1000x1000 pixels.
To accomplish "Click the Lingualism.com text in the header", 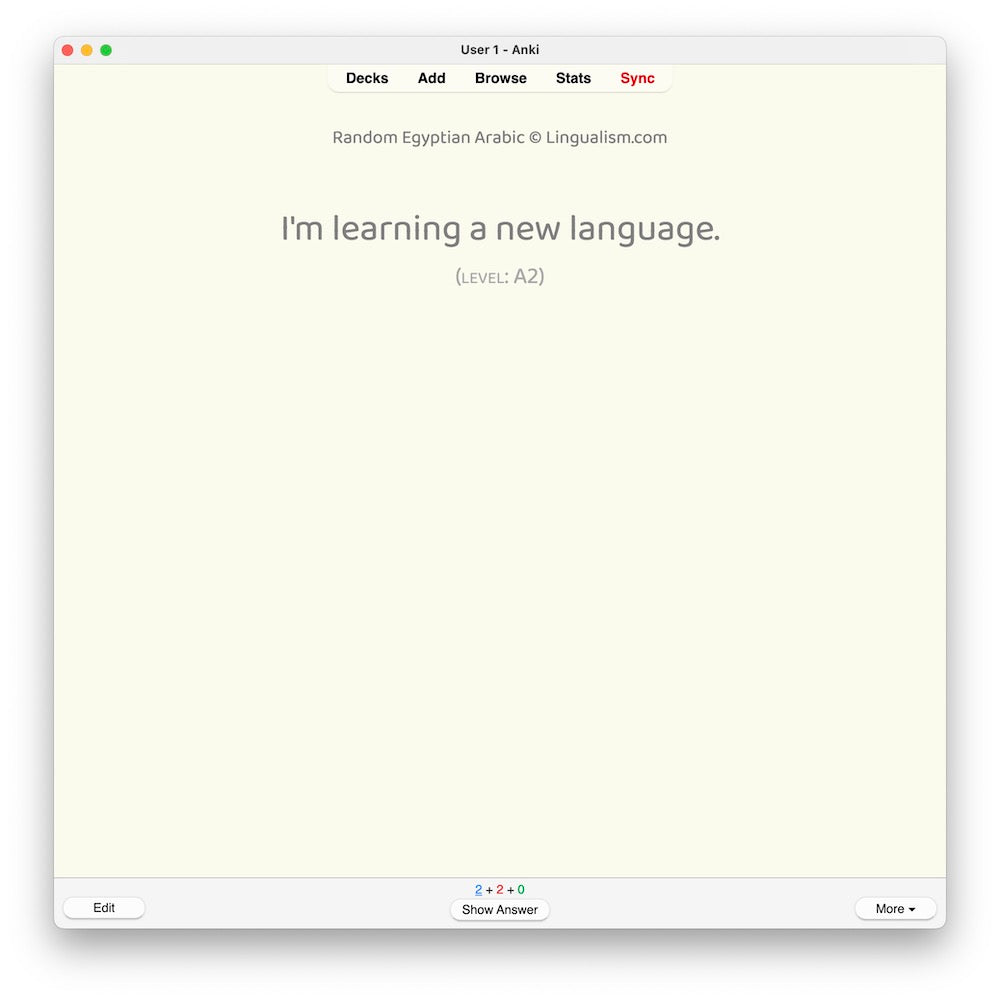I will click(x=606, y=138).
